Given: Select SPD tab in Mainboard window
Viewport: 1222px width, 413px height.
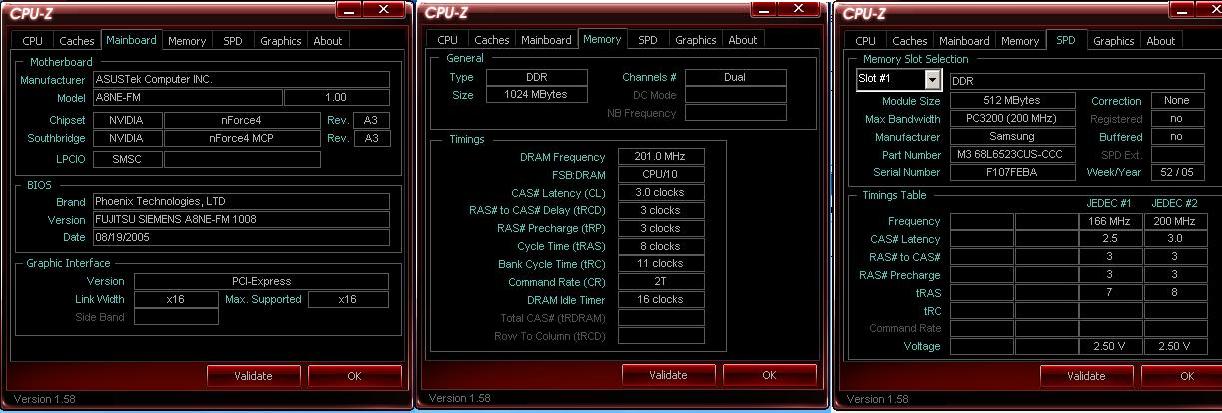Looking at the screenshot, I should coord(233,41).
